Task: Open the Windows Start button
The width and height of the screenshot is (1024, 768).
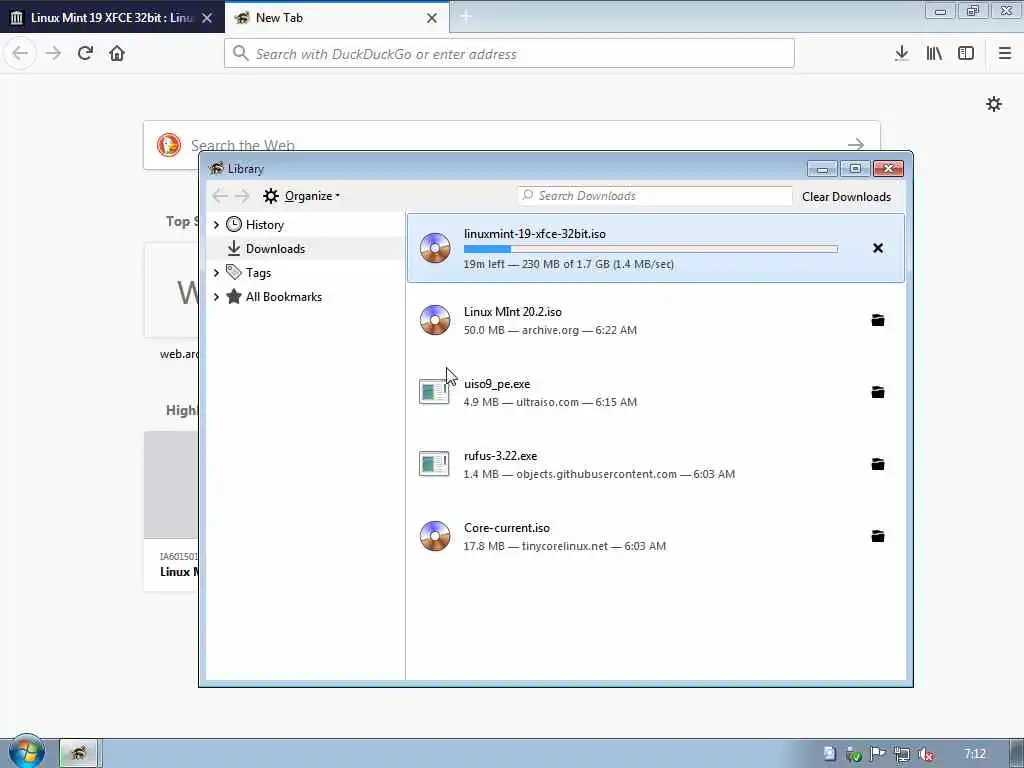Action: [x=27, y=751]
